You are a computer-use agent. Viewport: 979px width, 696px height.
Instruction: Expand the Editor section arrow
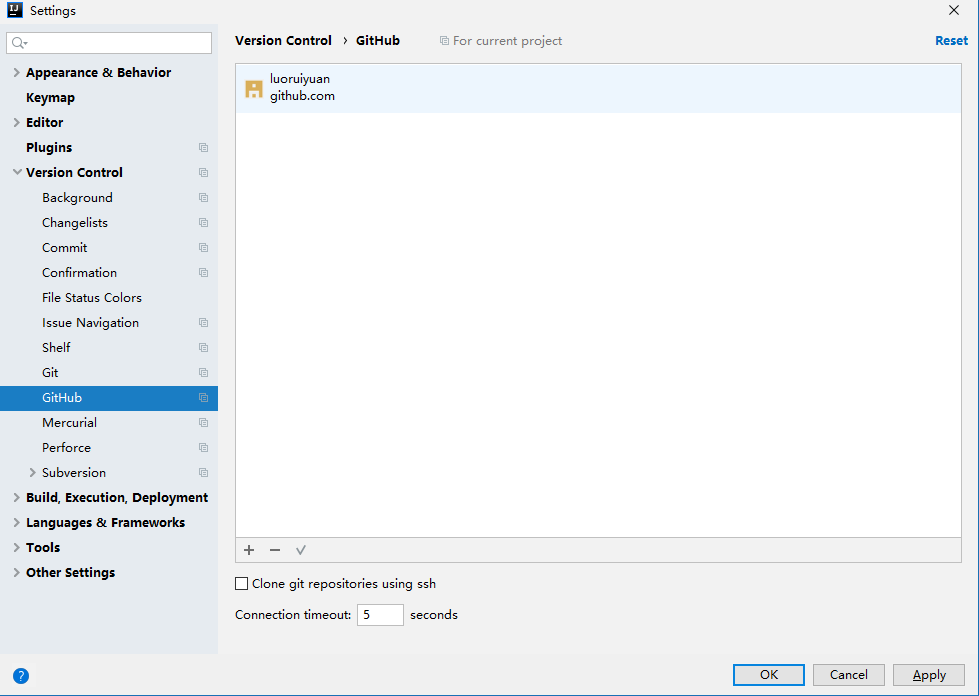(17, 122)
